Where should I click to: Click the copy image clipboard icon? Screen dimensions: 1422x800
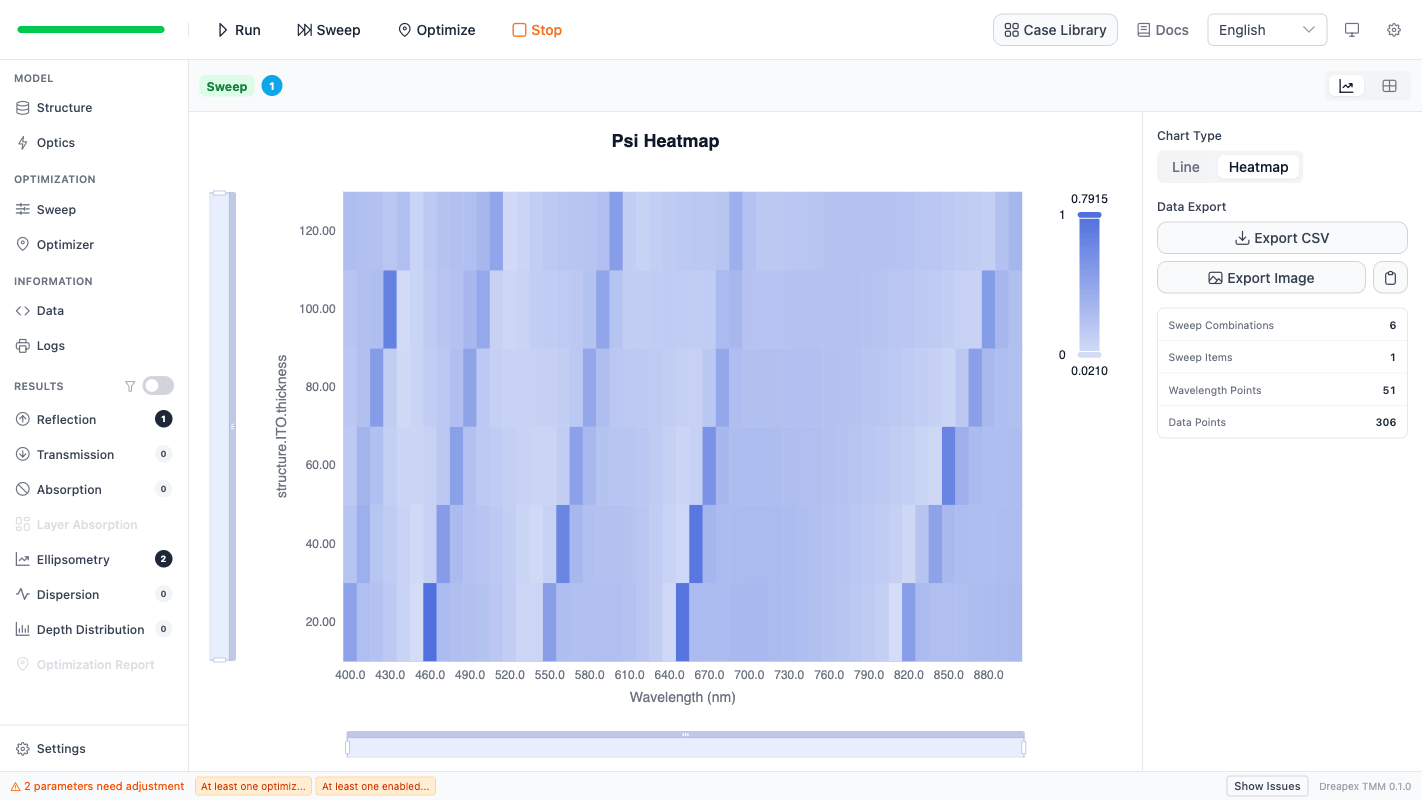pos(1390,278)
